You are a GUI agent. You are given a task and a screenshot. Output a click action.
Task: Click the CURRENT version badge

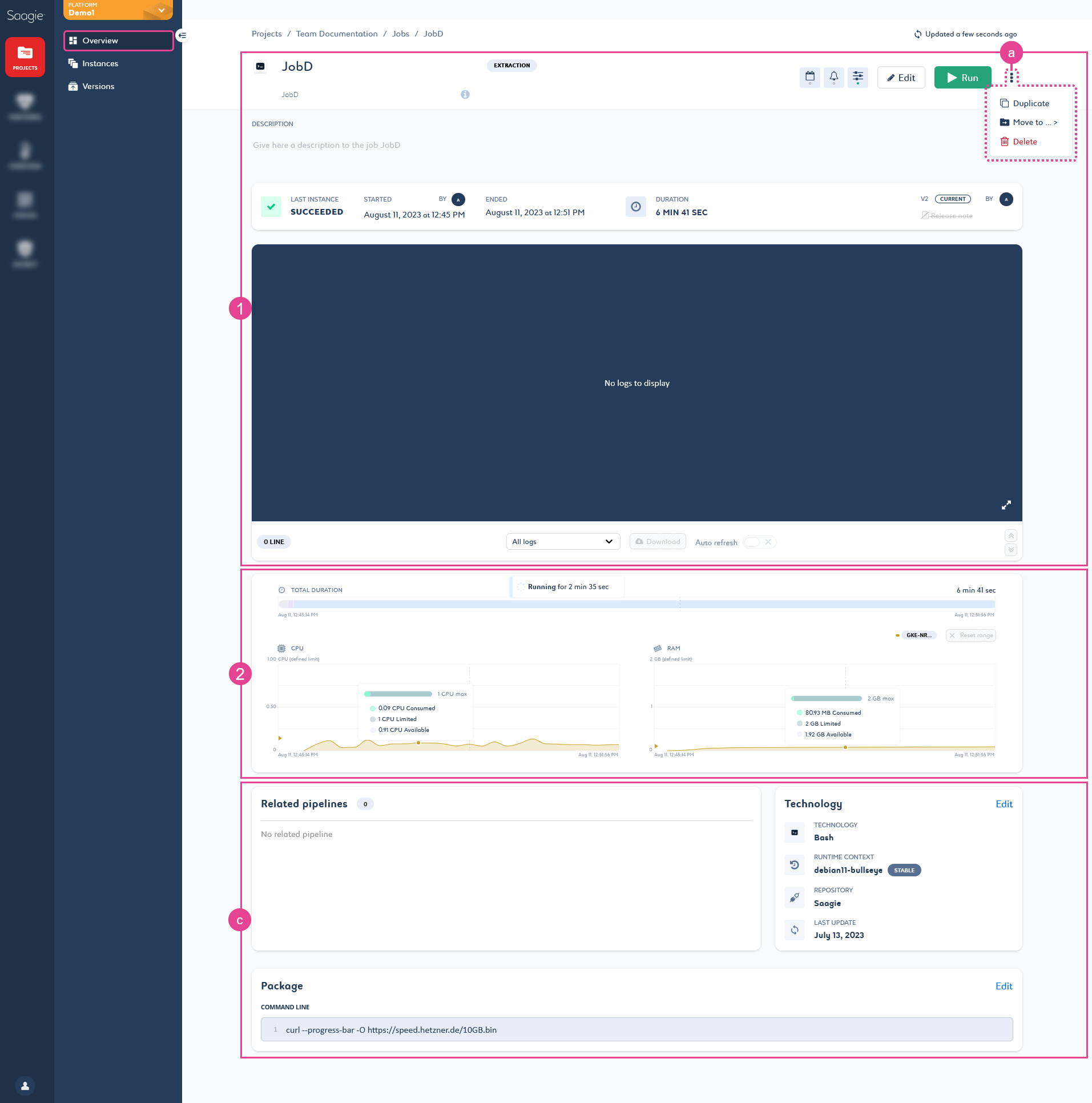click(x=953, y=199)
